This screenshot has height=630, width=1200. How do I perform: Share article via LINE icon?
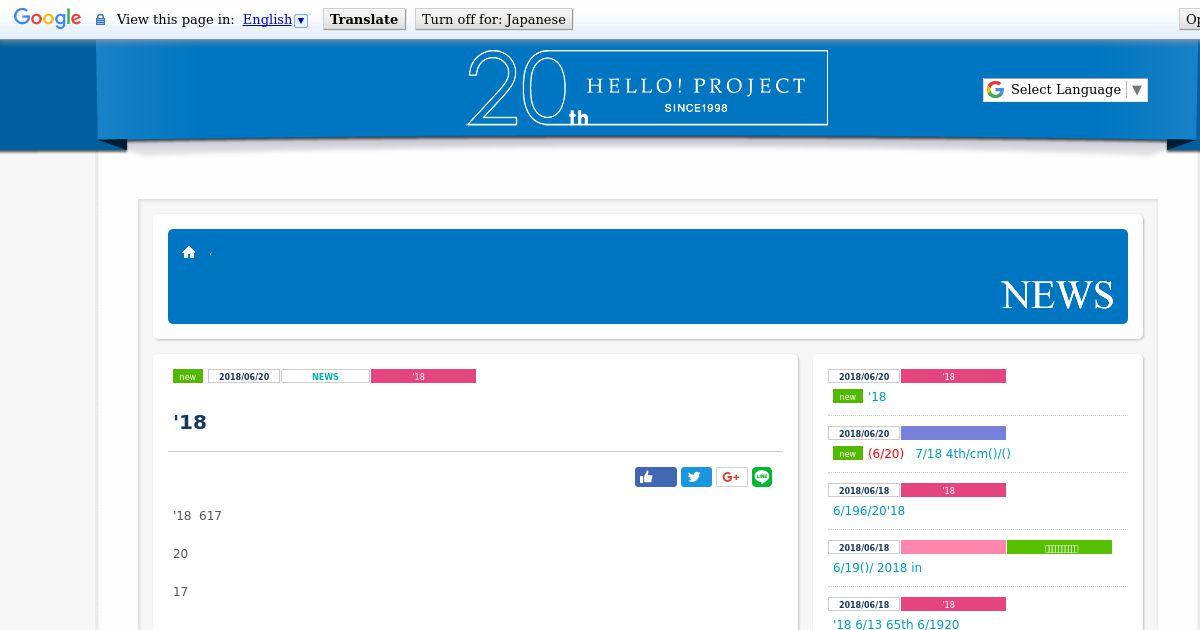[762, 477]
